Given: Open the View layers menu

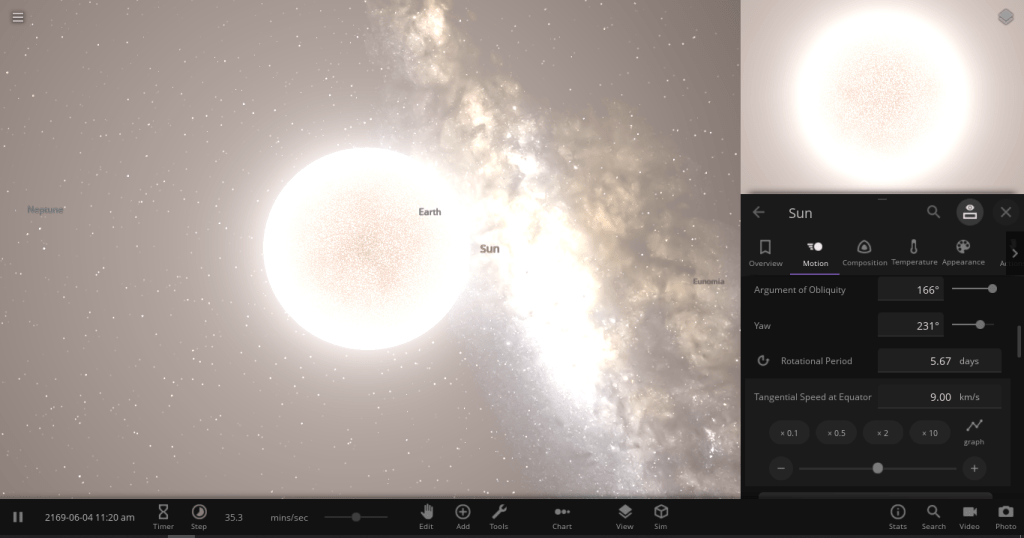Looking at the screenshot, I should coord(624,516).
